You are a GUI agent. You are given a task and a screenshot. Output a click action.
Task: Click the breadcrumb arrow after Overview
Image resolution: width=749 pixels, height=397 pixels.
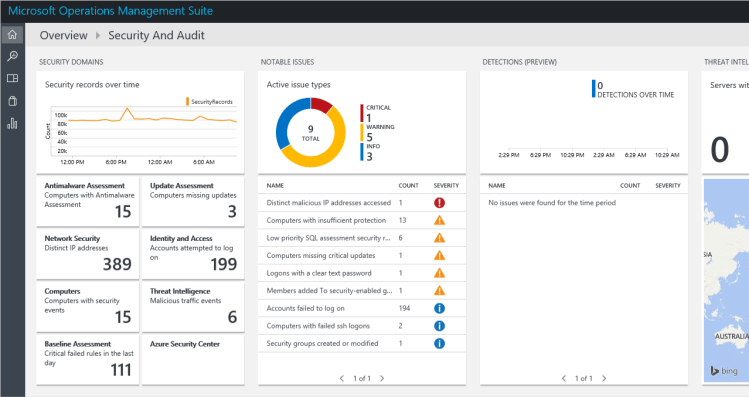pyautogui.click(x=98, y=35)
